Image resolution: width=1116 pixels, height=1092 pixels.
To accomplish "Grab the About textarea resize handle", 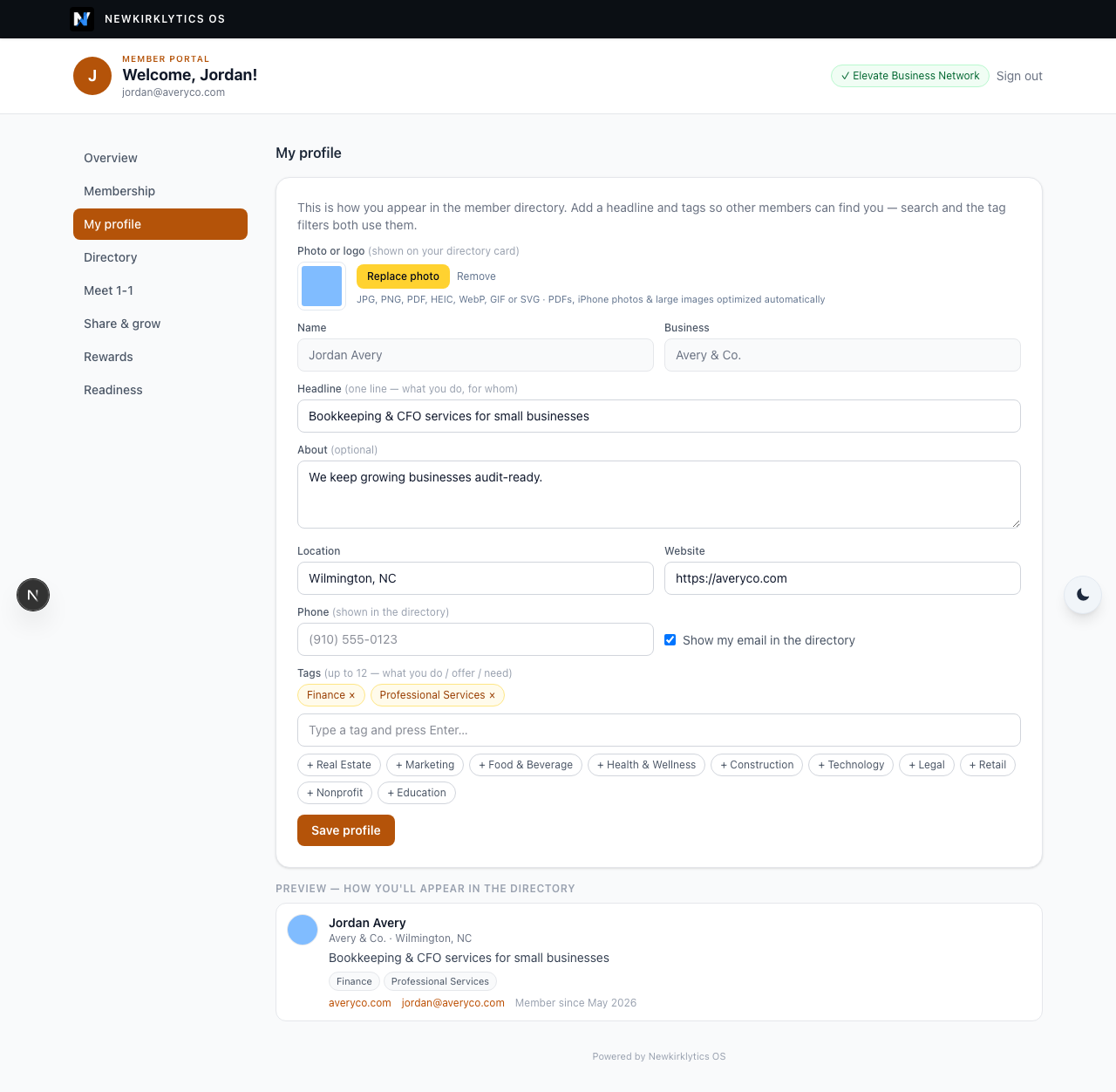I will 1015,522.
